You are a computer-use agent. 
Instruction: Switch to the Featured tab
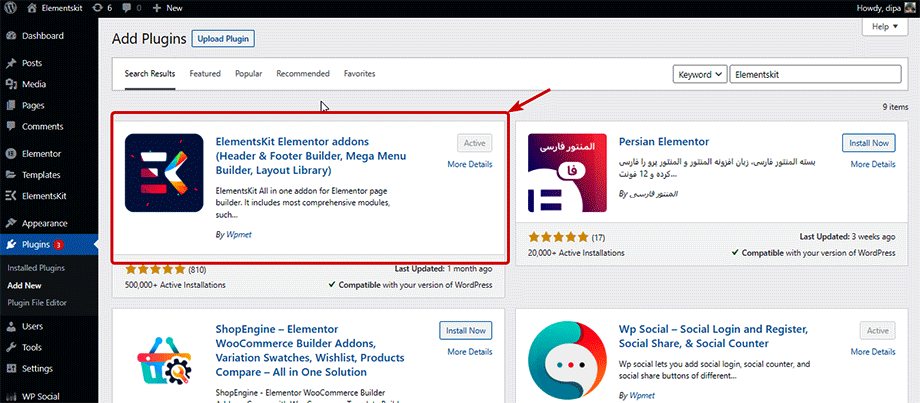pyautogui.click(x=205, y=74)
